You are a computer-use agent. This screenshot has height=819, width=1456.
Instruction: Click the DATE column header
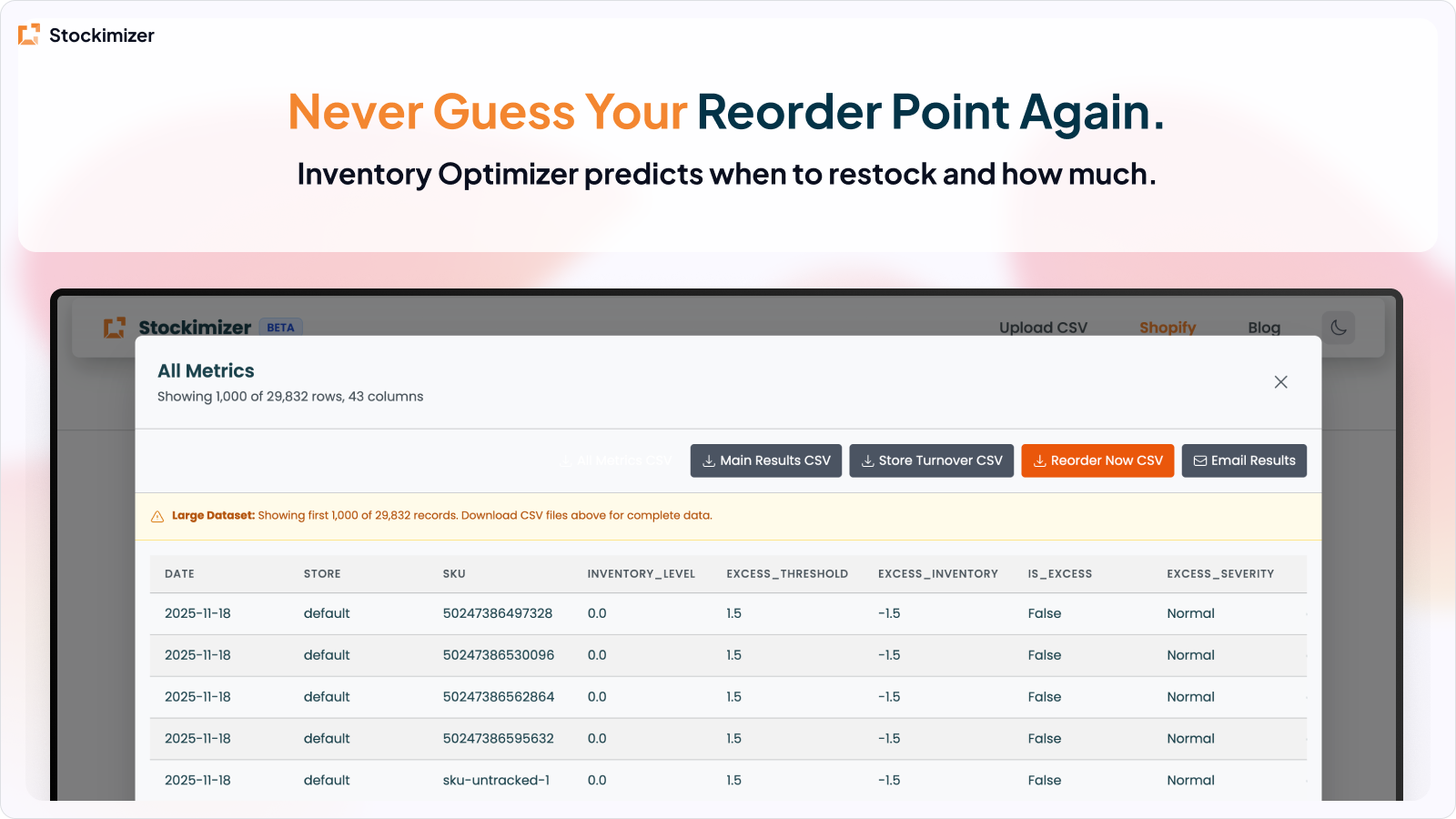click(x=179, y=573)
